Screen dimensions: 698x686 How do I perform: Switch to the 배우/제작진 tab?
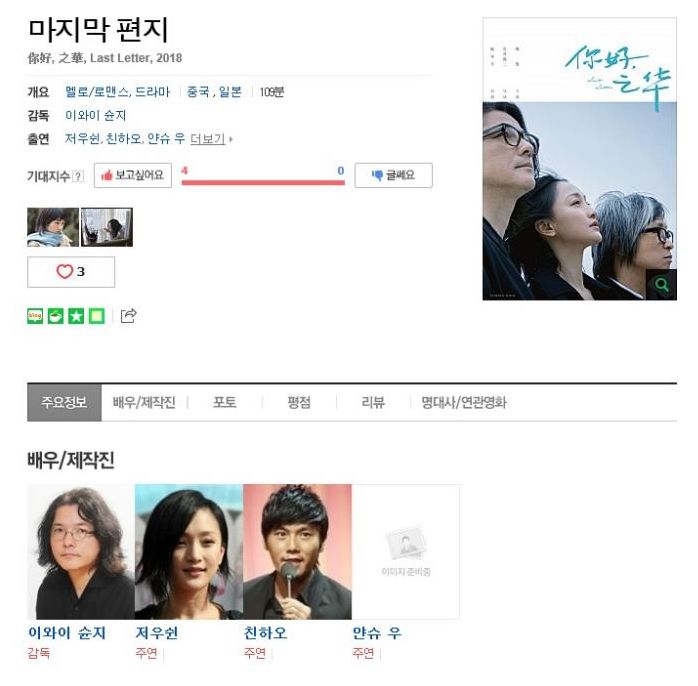click(144, 402)
